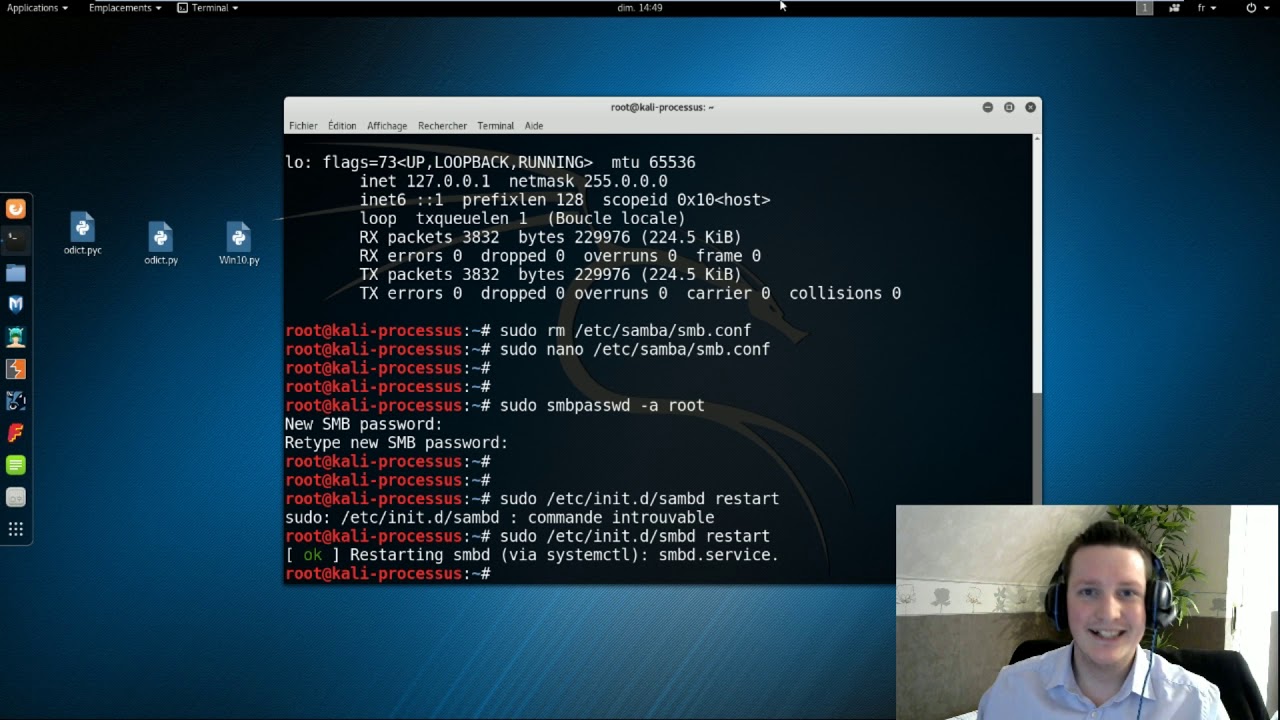This screenshot has height=720, width=1280.
Task: Open the Applications menu
Action: [x=37, y=8]
